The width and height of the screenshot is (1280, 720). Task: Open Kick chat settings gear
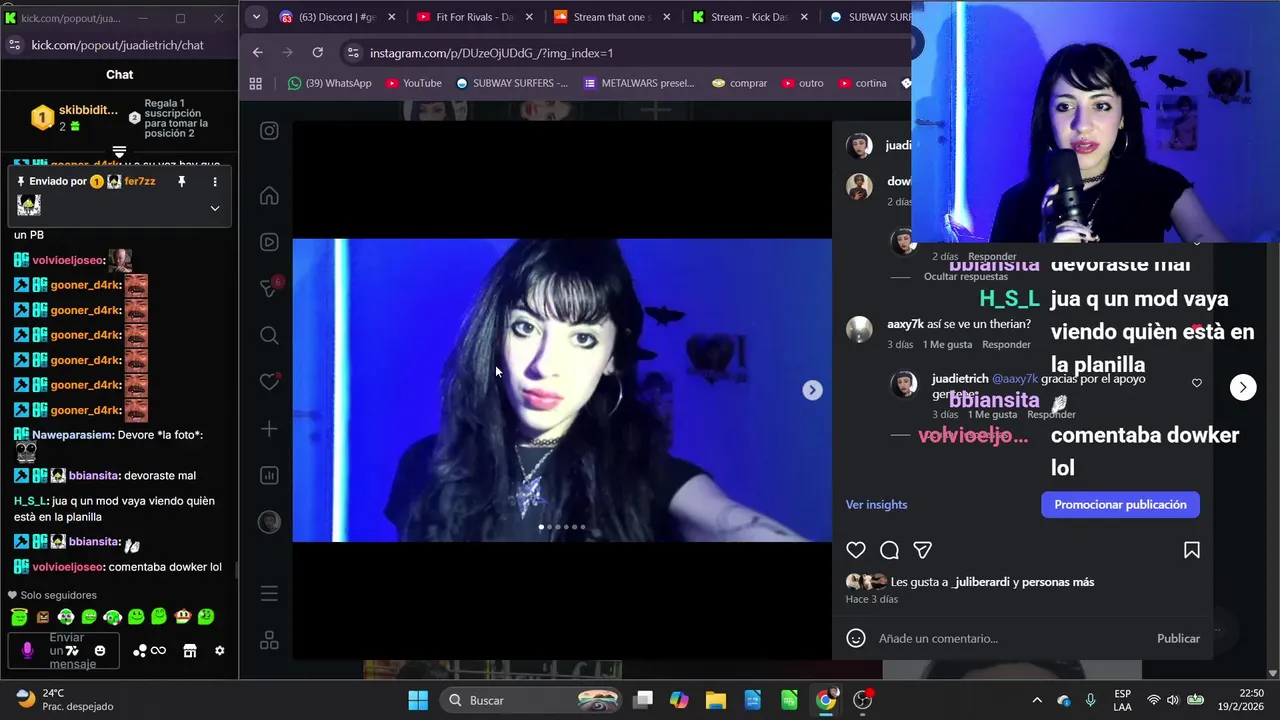[x=220, y=650]
